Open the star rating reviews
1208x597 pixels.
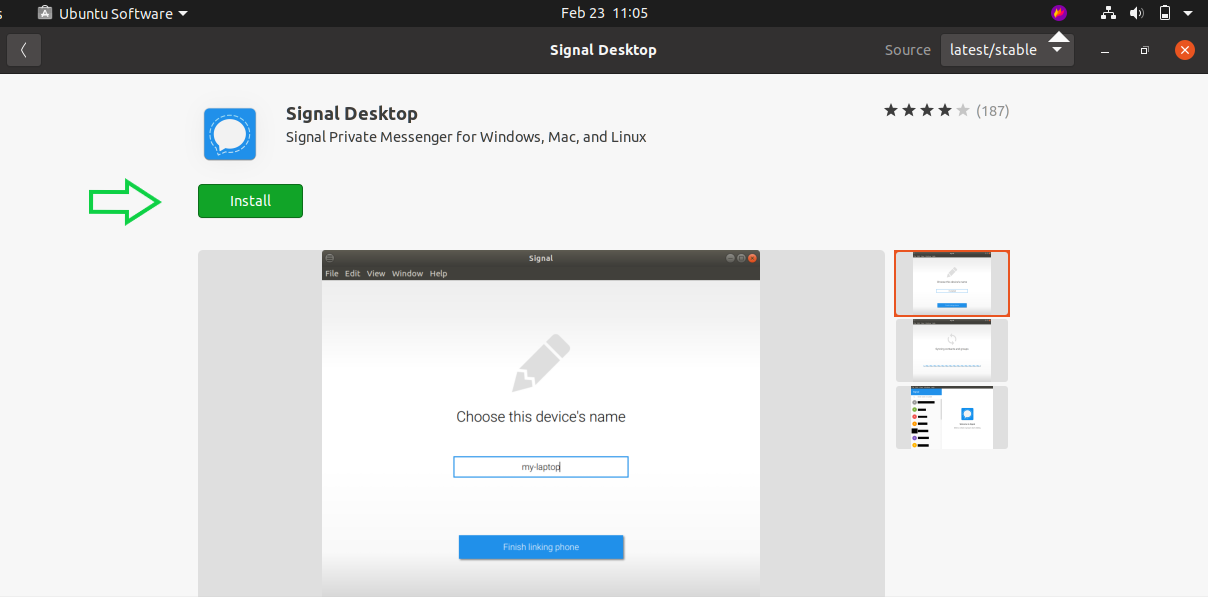[x=927, y=111]
